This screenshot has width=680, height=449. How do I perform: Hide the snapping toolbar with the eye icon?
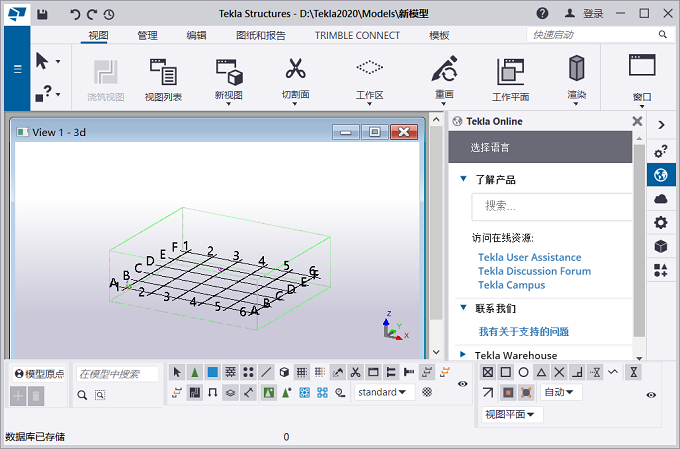[x=651, y=395]
